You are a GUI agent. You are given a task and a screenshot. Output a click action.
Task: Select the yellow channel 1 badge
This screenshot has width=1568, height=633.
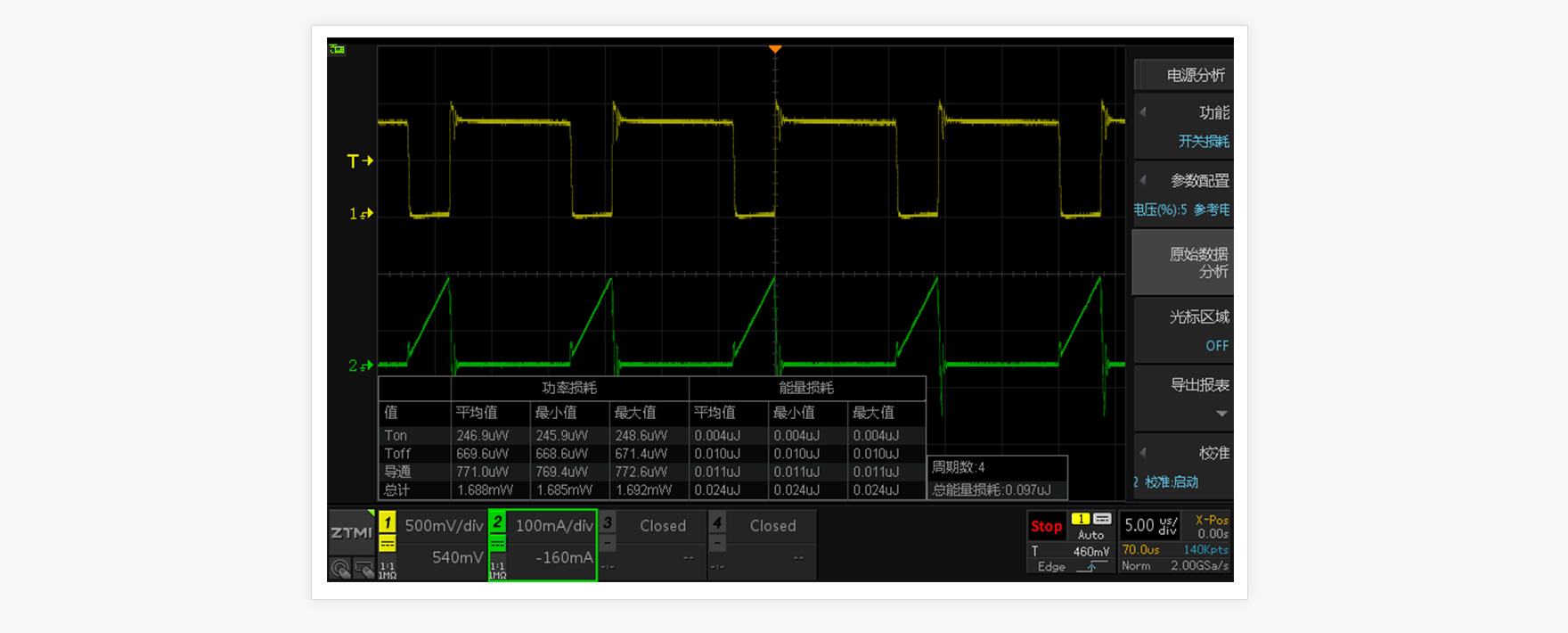[x=388, y=522]
